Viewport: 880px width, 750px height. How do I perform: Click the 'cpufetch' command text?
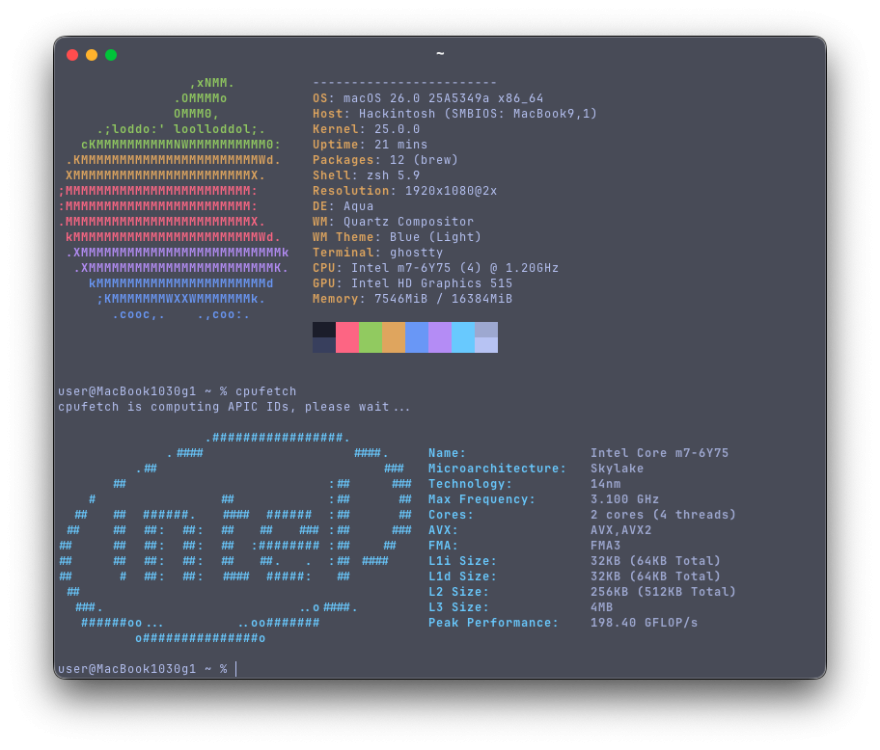point(265,391)
